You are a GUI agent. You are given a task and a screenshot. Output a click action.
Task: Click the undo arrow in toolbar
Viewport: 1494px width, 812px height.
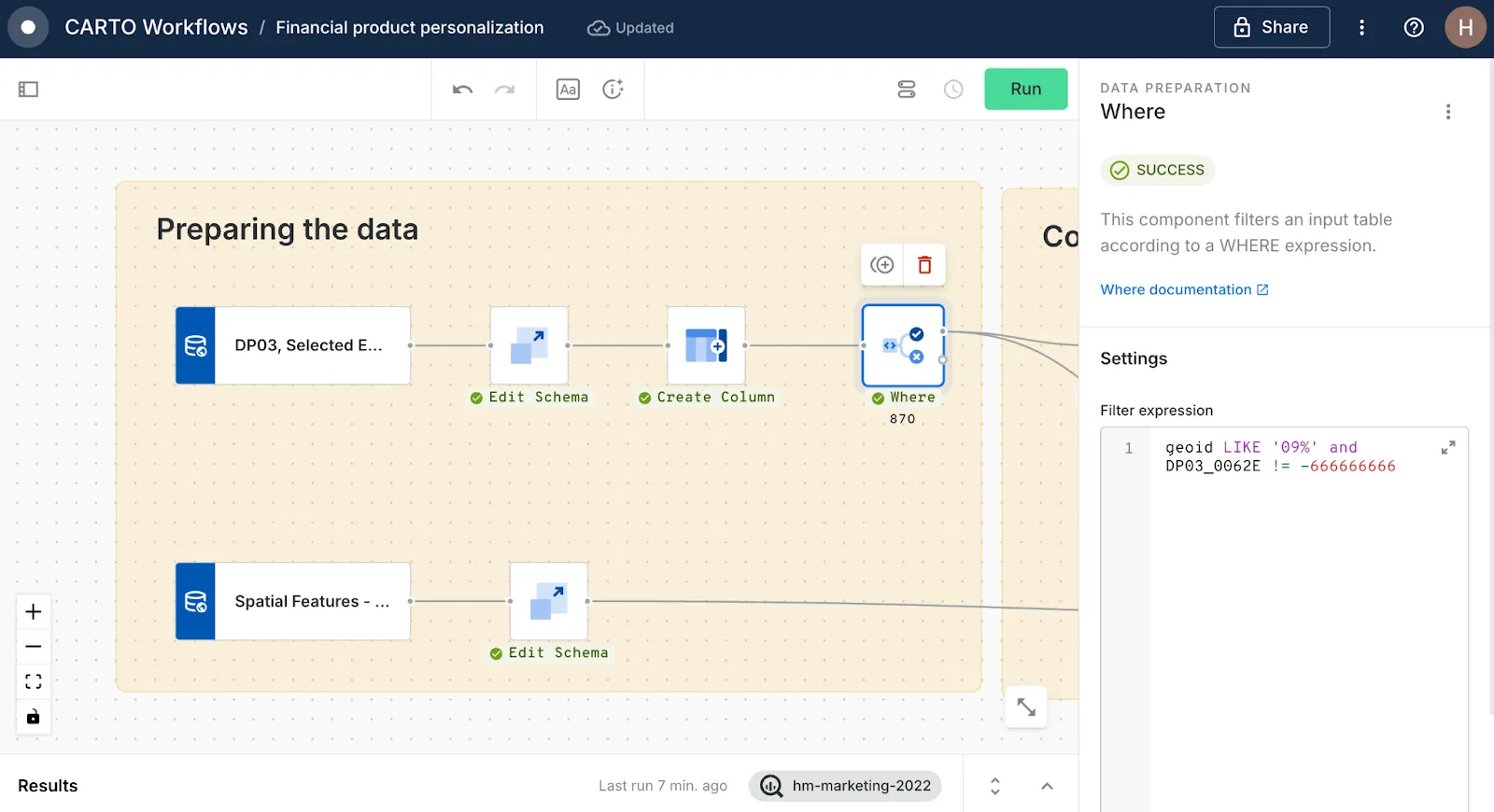(462, 90)
